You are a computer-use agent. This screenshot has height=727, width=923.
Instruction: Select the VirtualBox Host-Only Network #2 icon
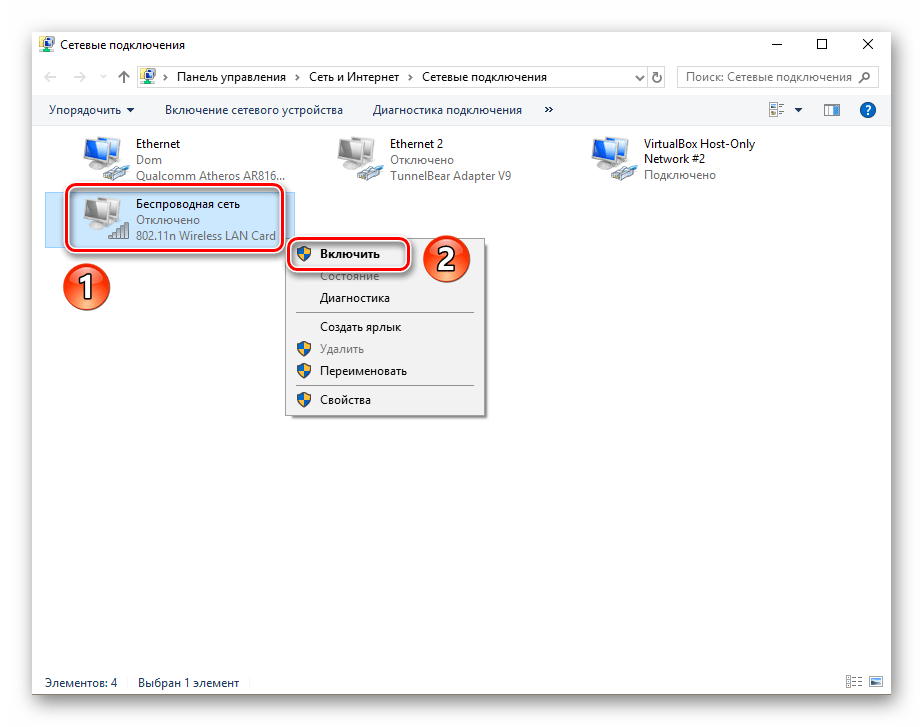pyautogui.click(x=615, y=158)
